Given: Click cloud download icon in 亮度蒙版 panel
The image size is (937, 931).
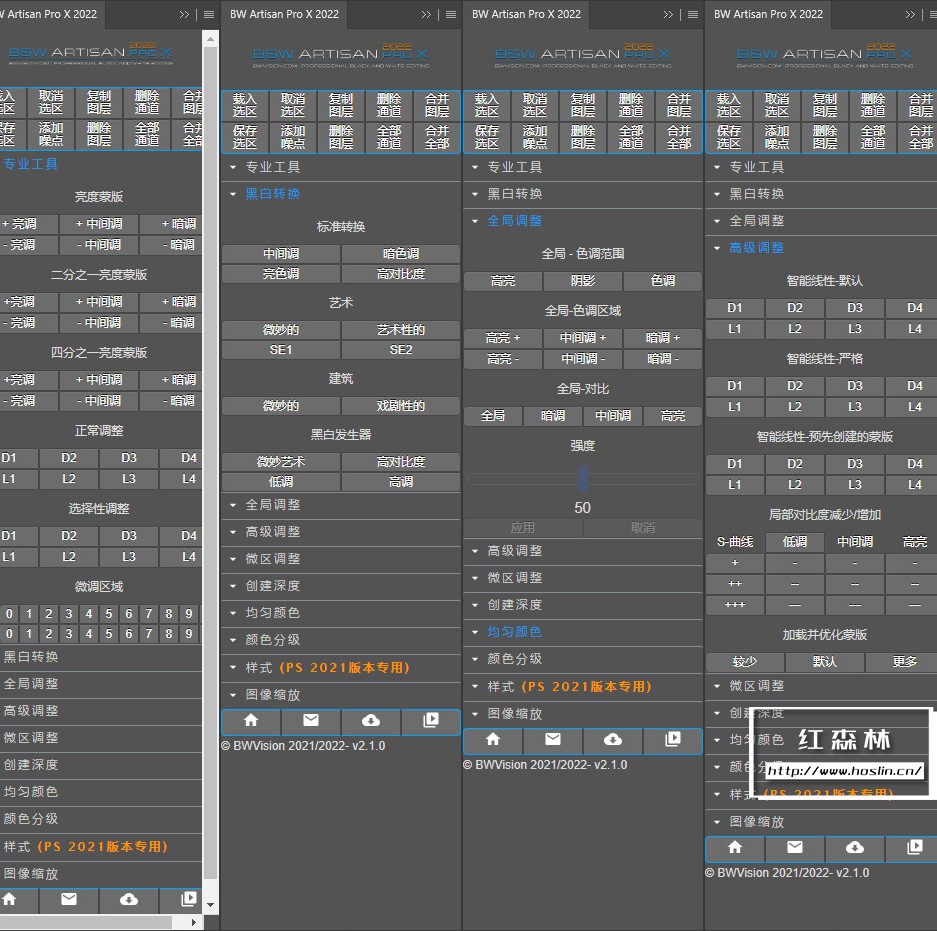Looking at the screenshot, I should [129, 900].
